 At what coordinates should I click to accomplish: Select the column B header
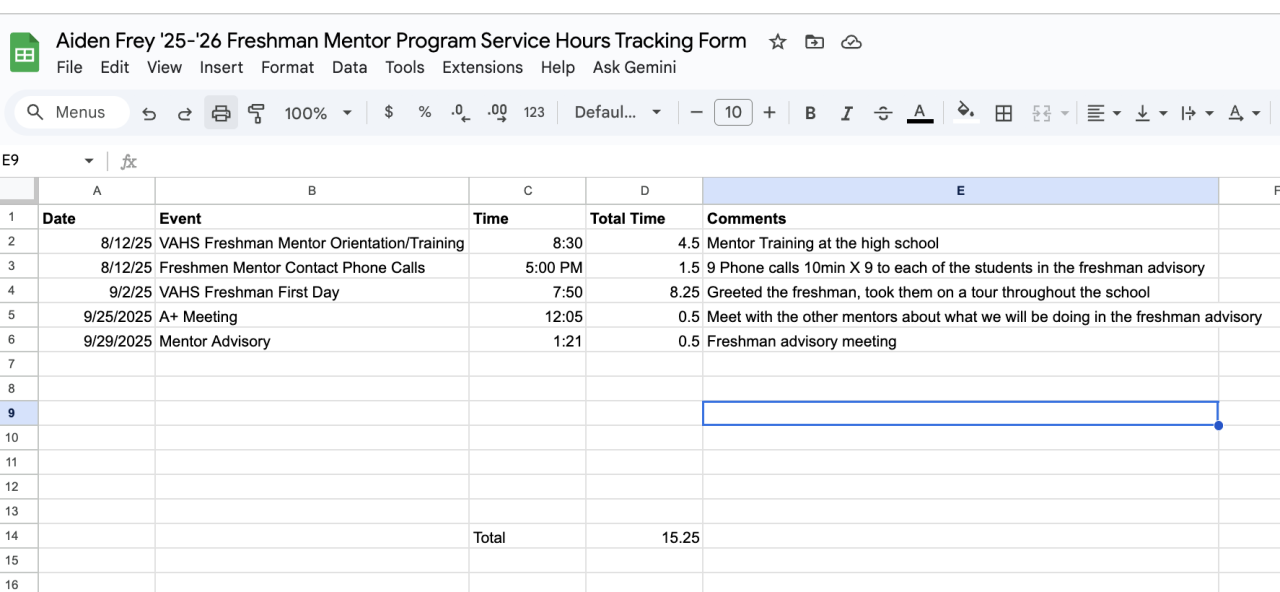(312, 191)
